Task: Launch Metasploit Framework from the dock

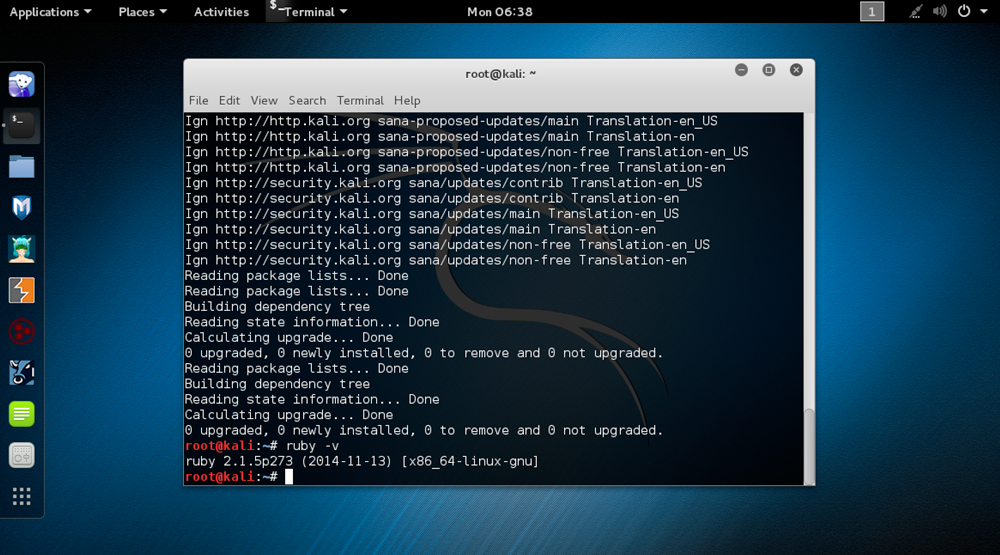Action: click(21, 207)
